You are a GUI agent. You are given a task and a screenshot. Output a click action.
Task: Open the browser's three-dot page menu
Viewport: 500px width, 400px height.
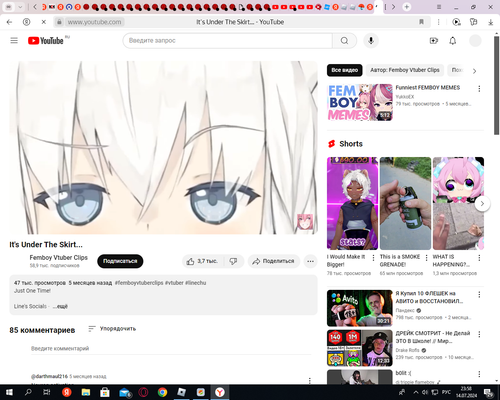[x=438, y=22]
